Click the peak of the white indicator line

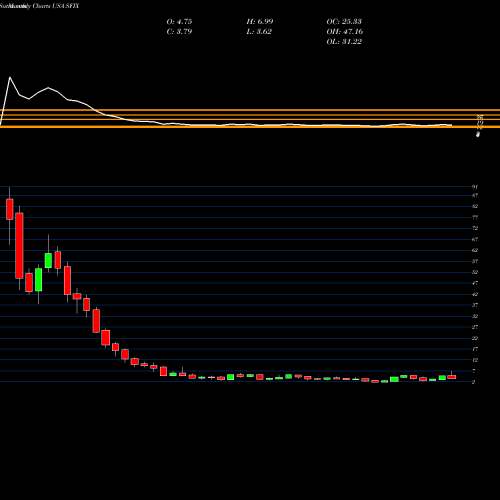click(x=10, y=77)
